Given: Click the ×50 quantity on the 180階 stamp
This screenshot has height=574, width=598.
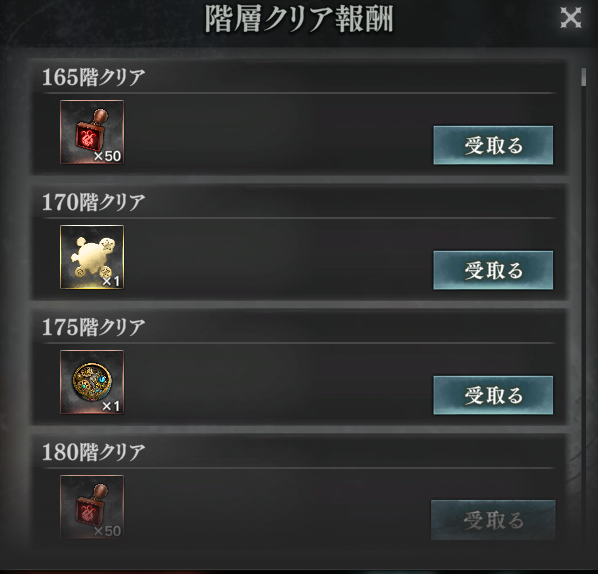Looking at the screenshot, I should click(x=107, y=531).
